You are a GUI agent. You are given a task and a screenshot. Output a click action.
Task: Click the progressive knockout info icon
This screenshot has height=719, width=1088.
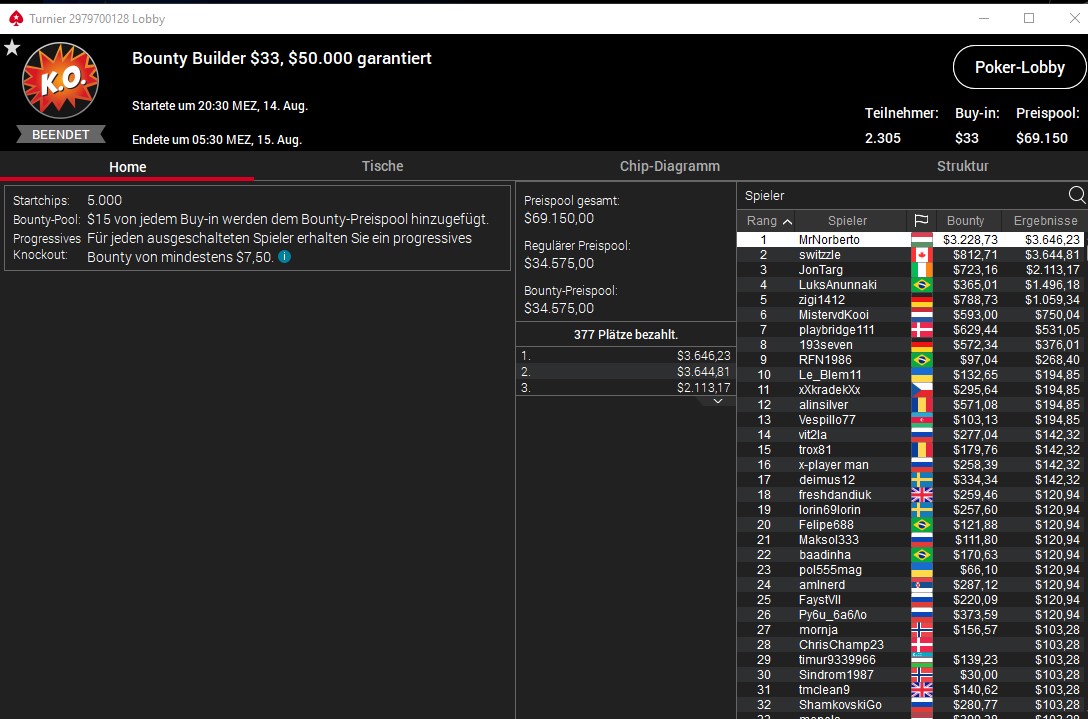tap(284, 257)
